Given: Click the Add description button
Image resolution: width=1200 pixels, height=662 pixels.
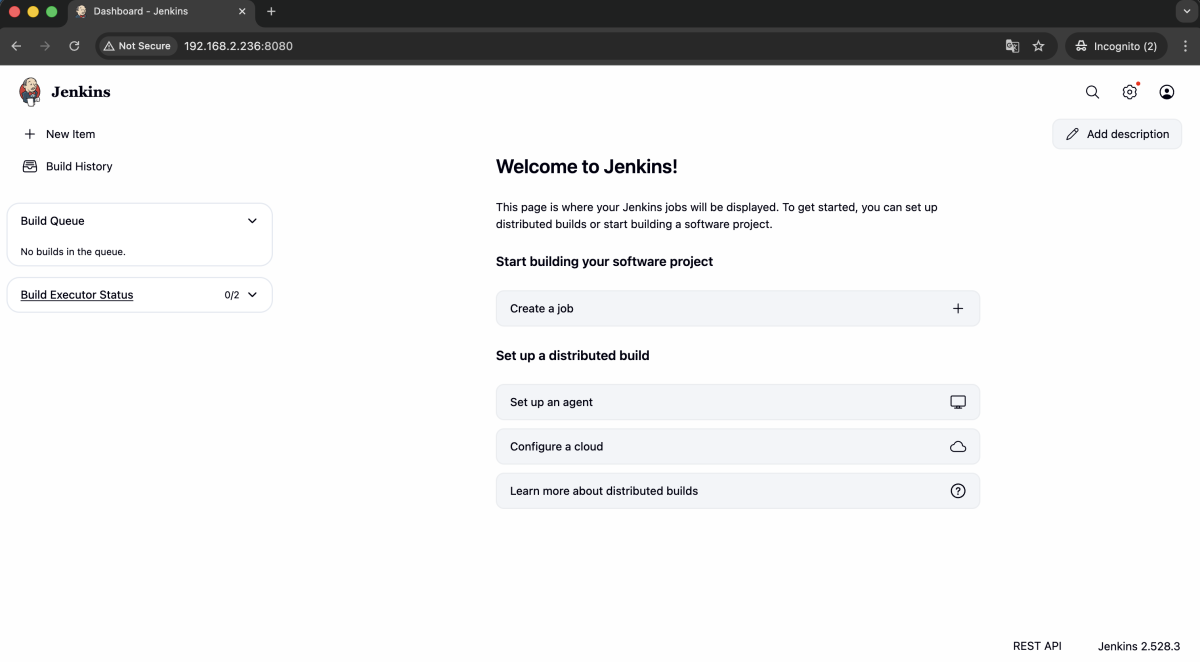Looking at the screenshot, I should 1117,134.
